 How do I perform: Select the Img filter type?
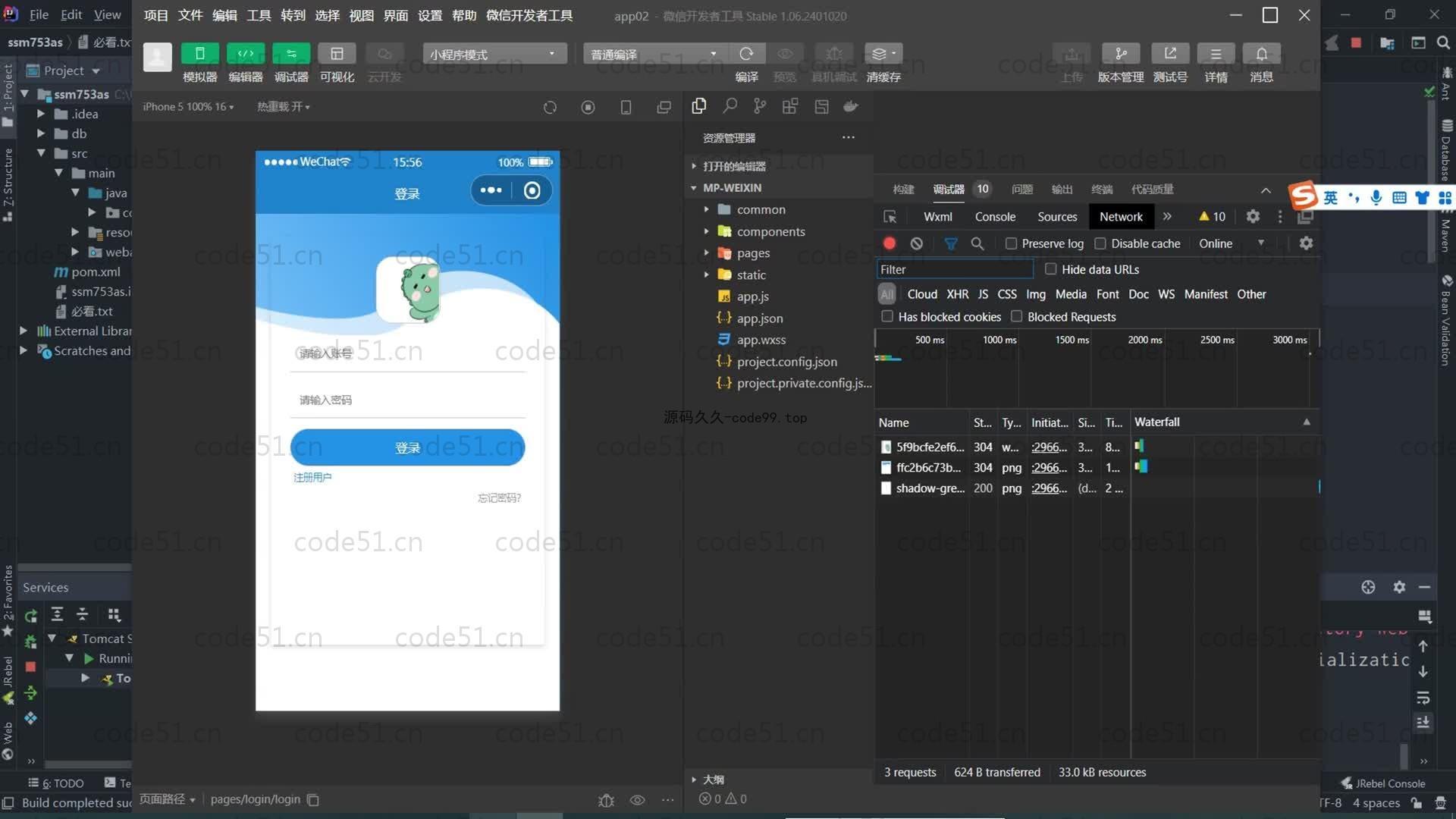(x=1036, y=294)
